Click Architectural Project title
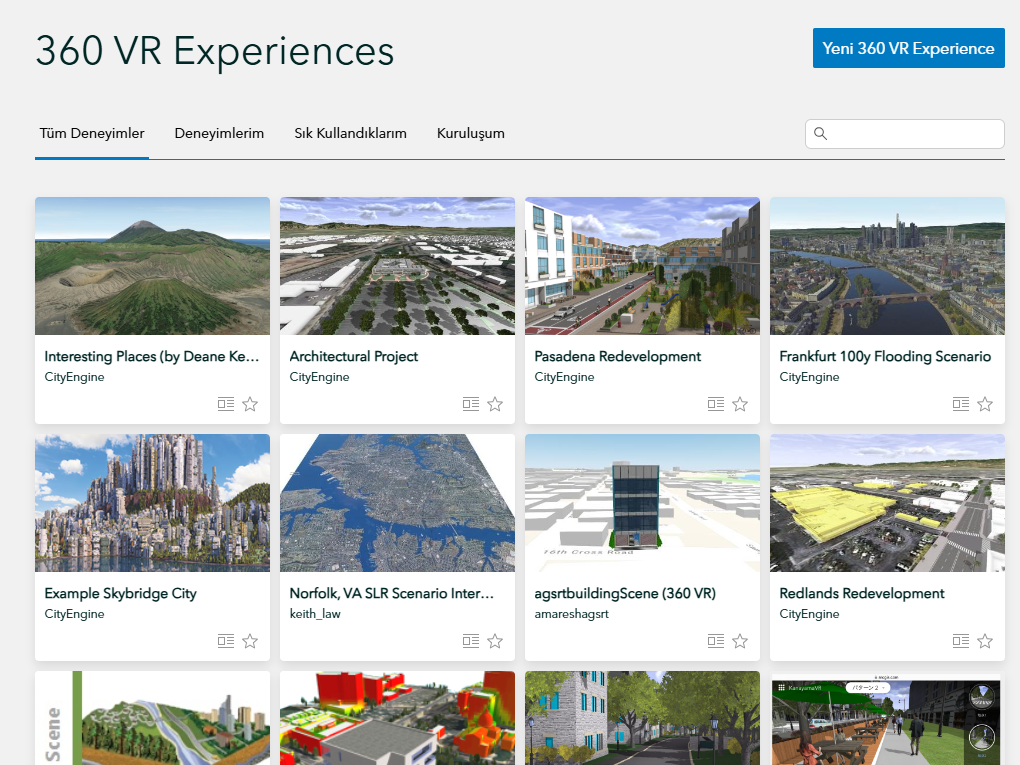Viewport: 1020px width, 765px height. pyautogui.click(x=354, y=356)
